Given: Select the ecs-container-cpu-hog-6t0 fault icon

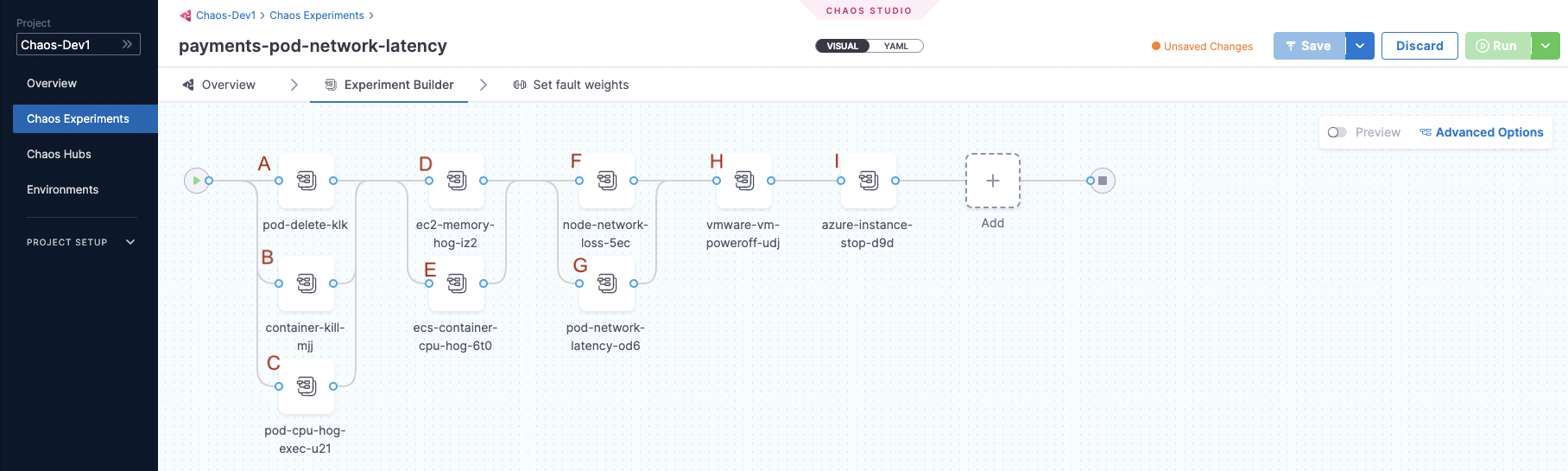Looking at the screenshot, I should click(x=457, y=283).
